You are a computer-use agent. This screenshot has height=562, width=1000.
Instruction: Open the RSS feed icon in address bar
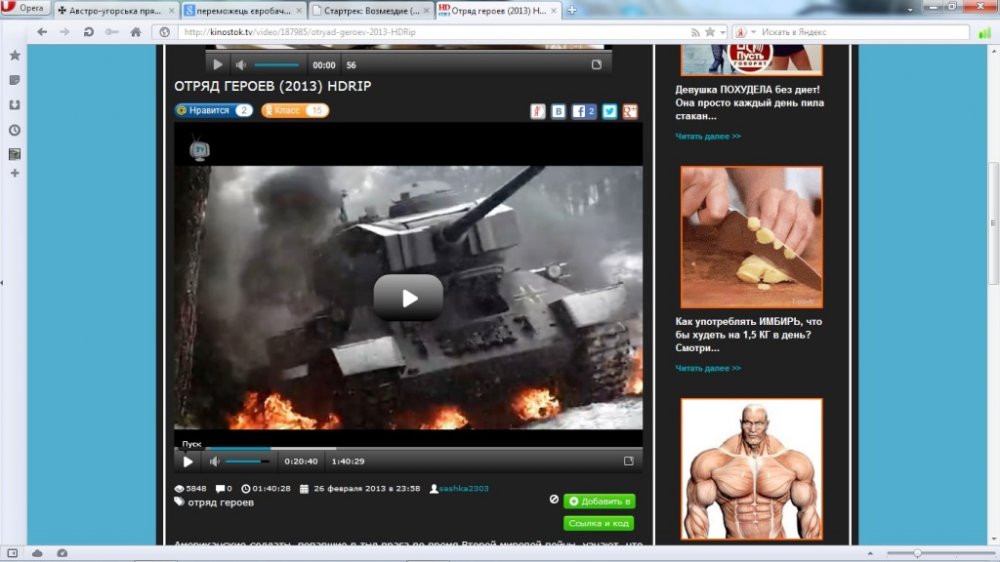(x=695, y=32)
